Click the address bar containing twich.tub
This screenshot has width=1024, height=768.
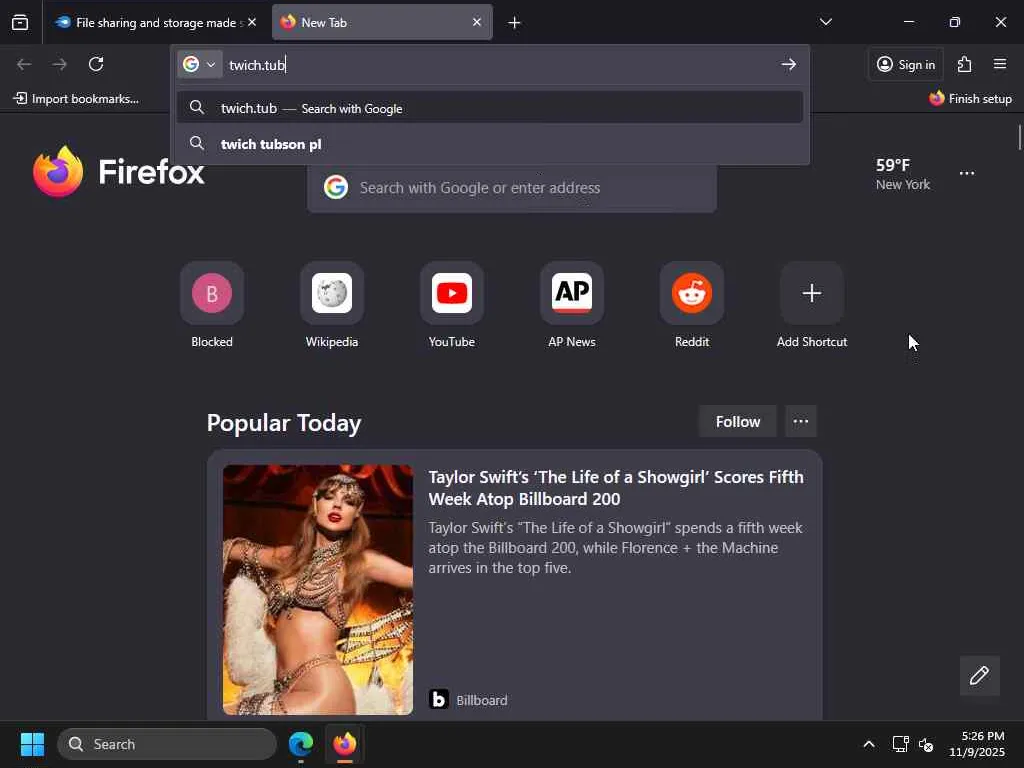tap(498, 65)
